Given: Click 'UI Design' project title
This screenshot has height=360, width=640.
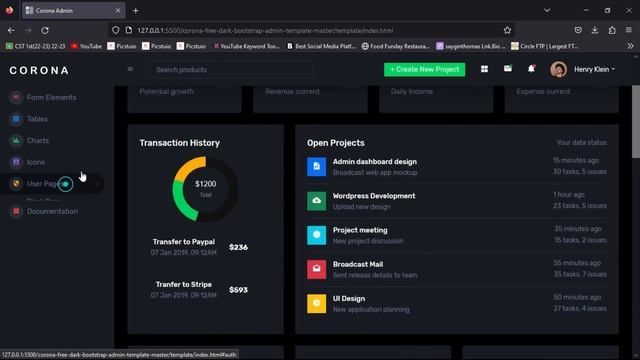Looking at the screenshot, I should pos(349,299).
